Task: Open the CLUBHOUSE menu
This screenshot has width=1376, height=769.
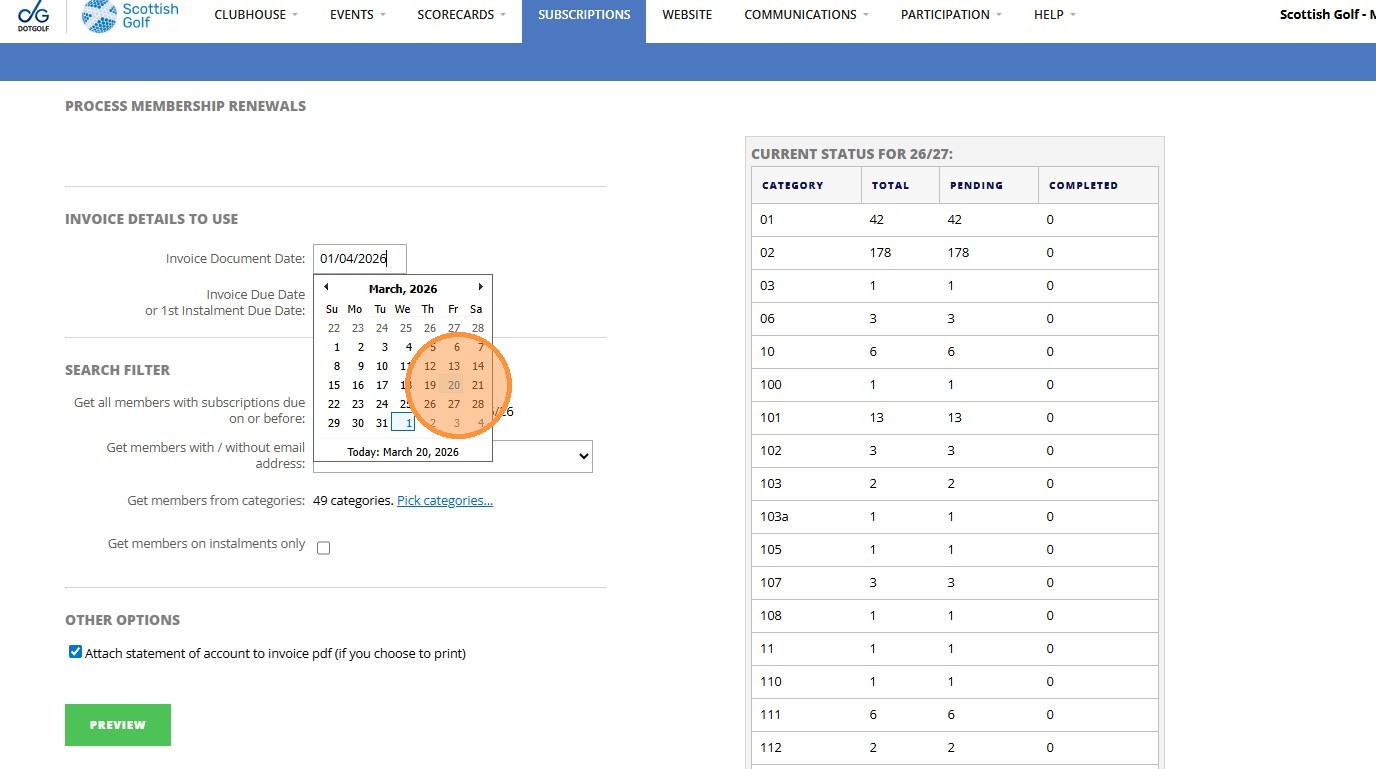Action: (256, 15)
